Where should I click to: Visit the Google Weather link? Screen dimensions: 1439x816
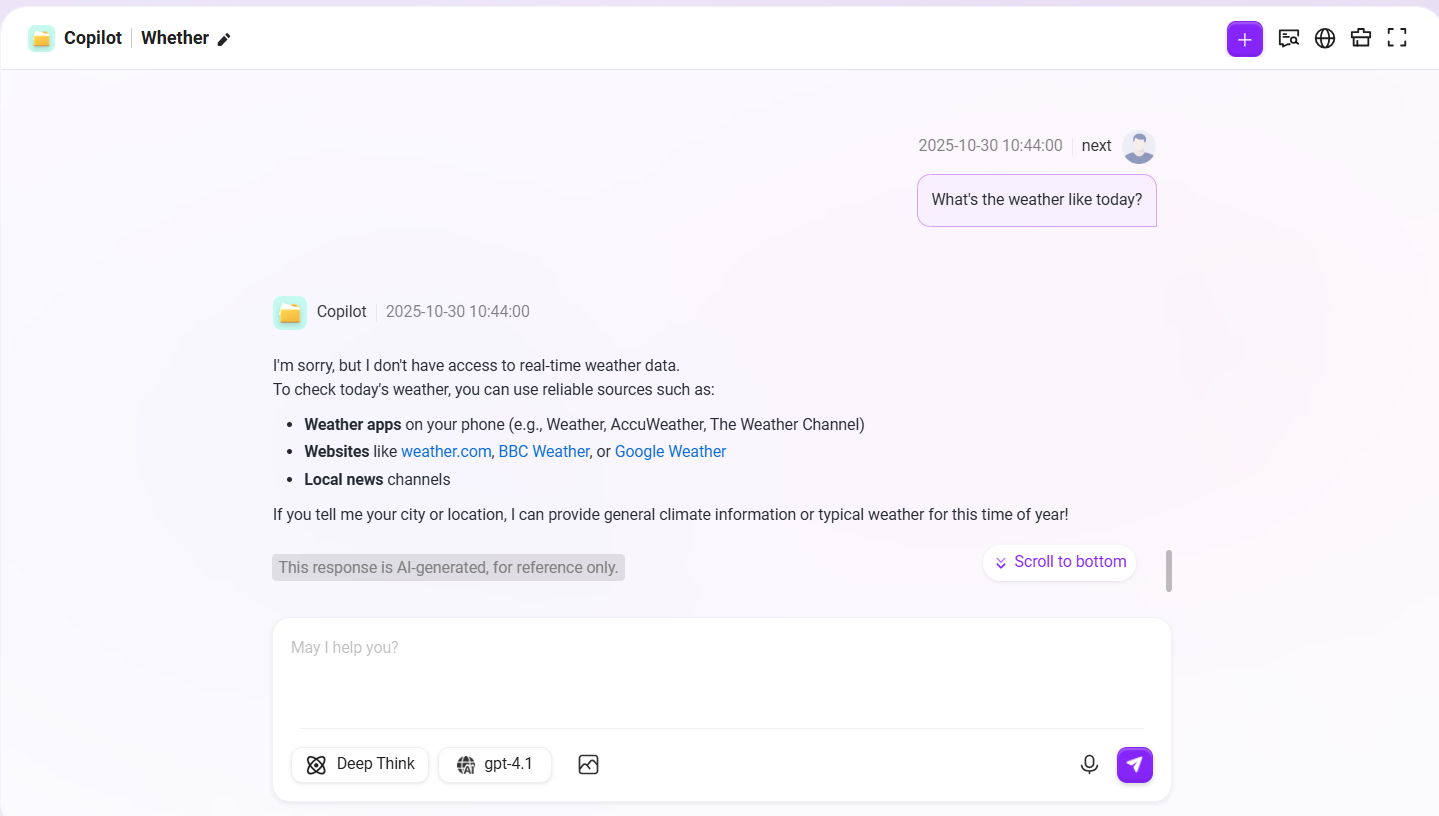pos(670,452)
